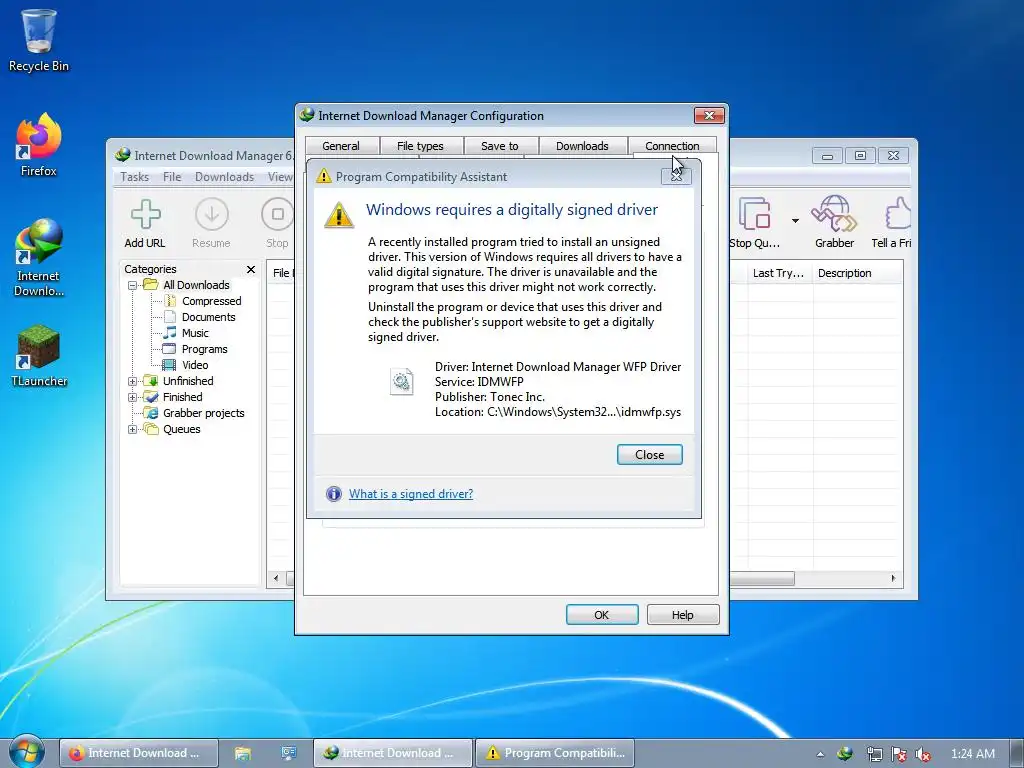The height and width of the screenshot is (768, 1024).
Task: Switch to the General tab
Action: [x=341, y=146]
